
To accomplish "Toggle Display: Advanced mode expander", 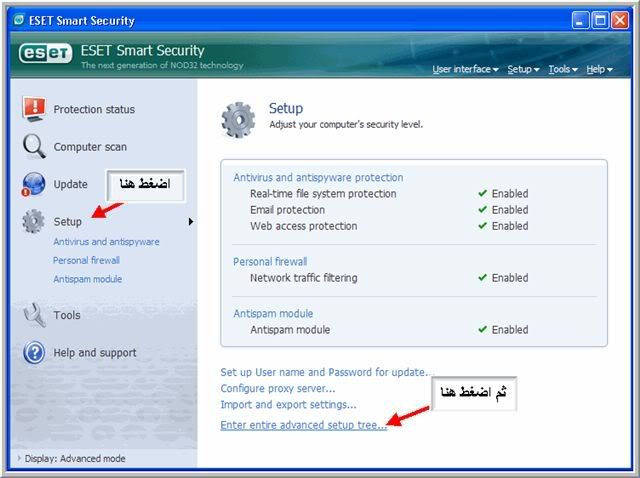I will 19,458.
